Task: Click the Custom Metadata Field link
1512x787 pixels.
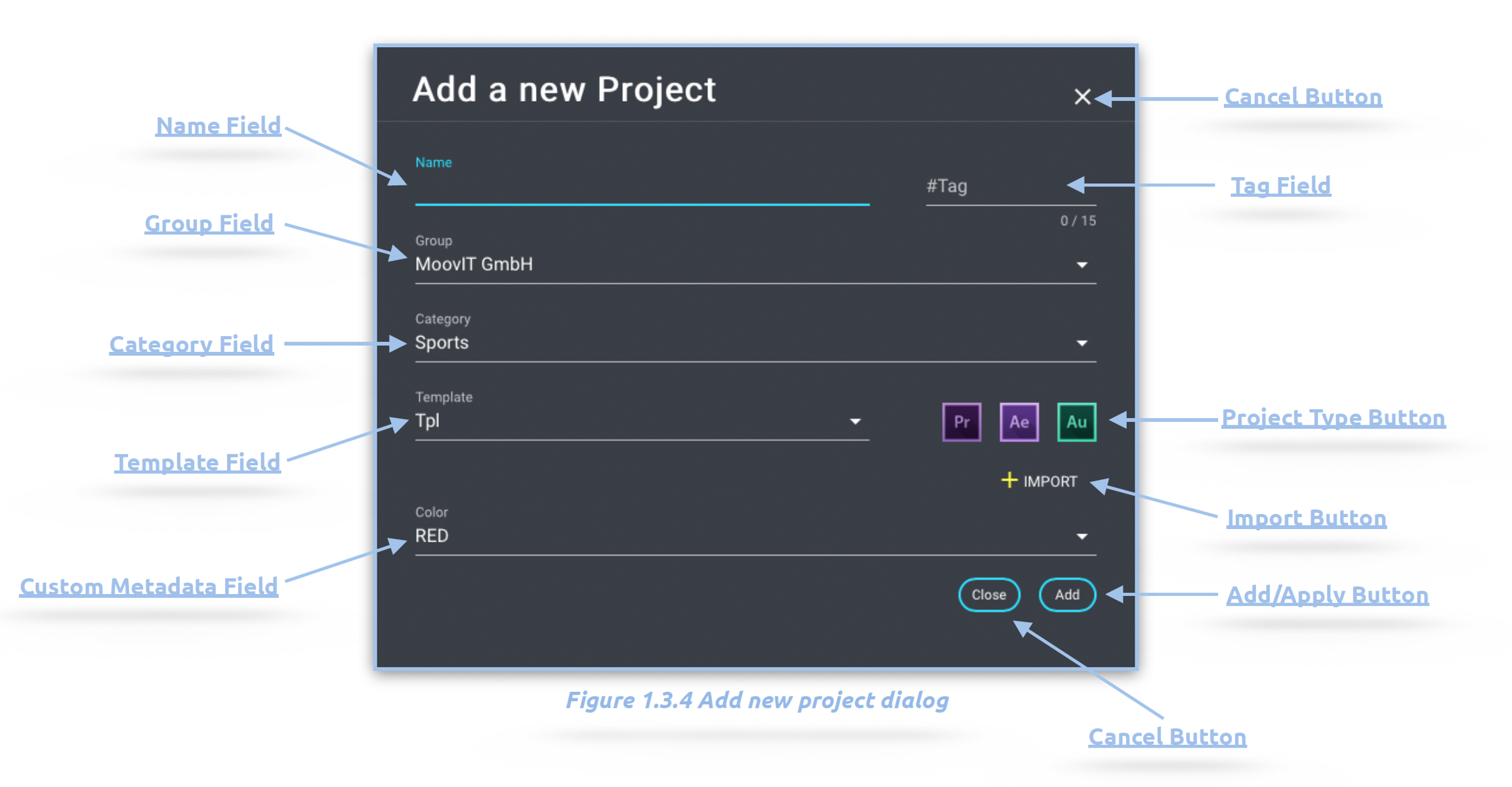Action: (x=149, y=586)
